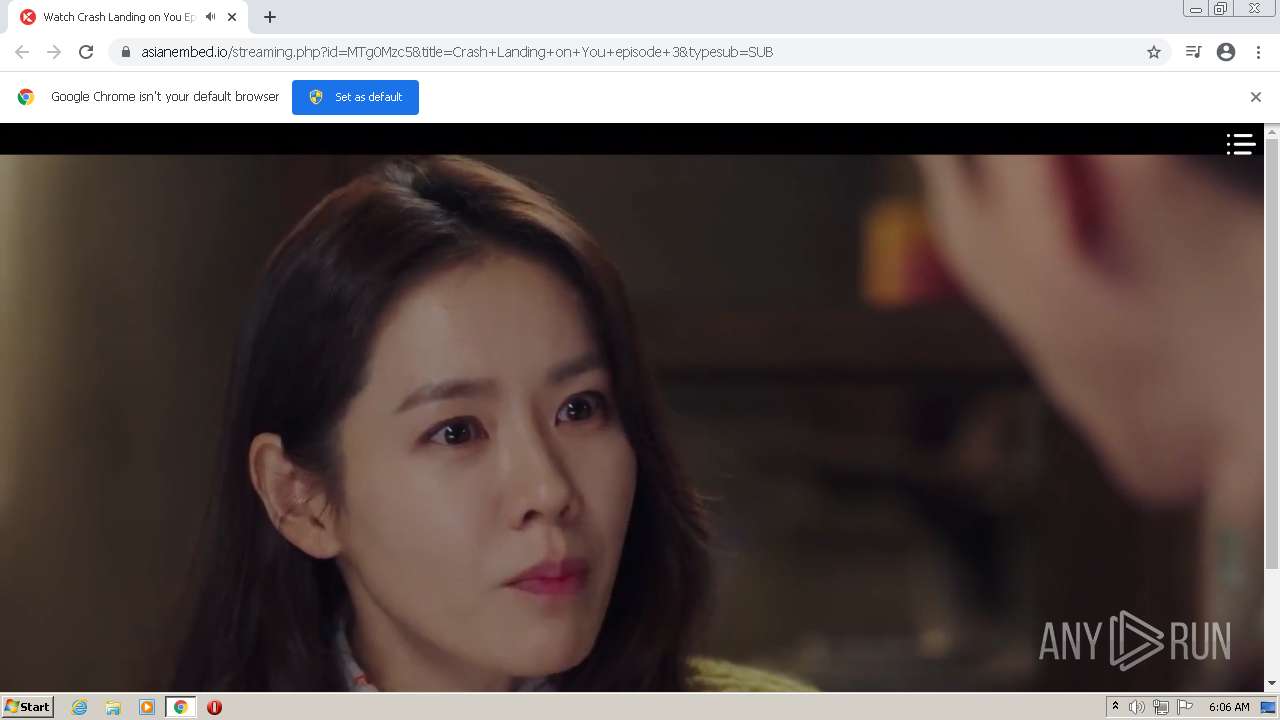View site security lock information
Image resolution: width=1280 pixels, height=720 pixels.
coord(126,52)
